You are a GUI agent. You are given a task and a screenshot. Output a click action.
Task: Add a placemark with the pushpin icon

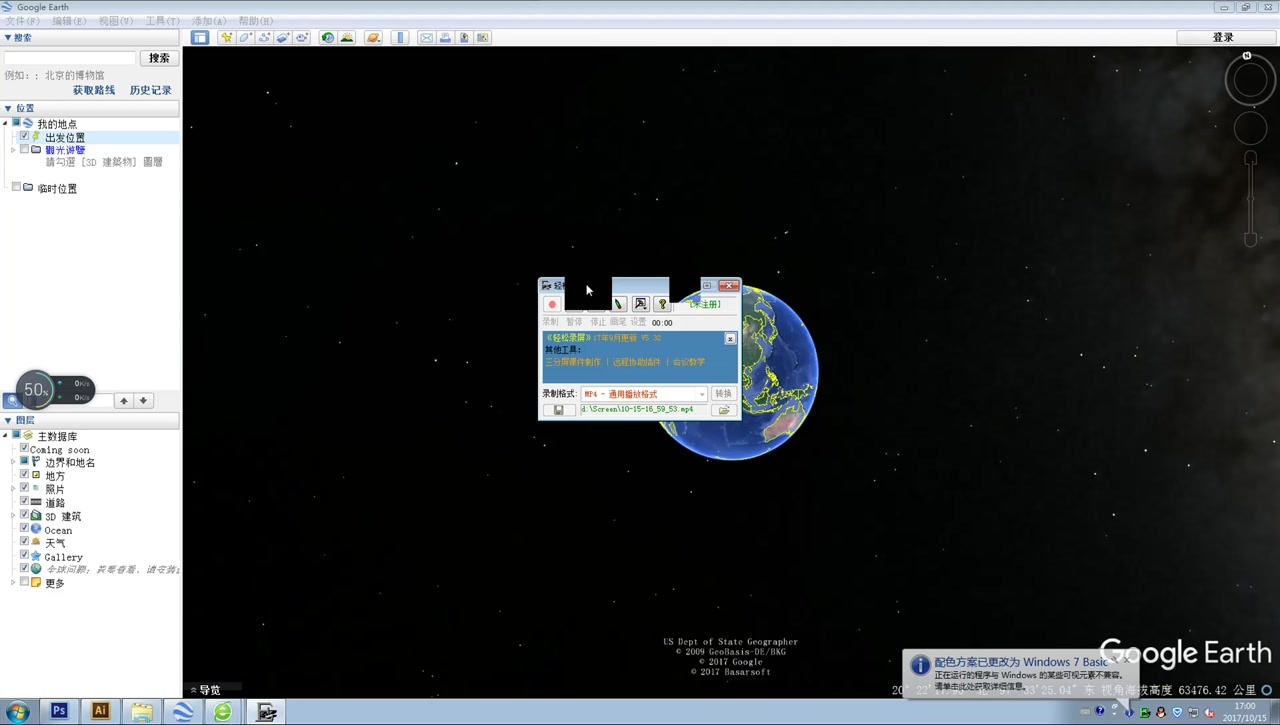[226, 38]
